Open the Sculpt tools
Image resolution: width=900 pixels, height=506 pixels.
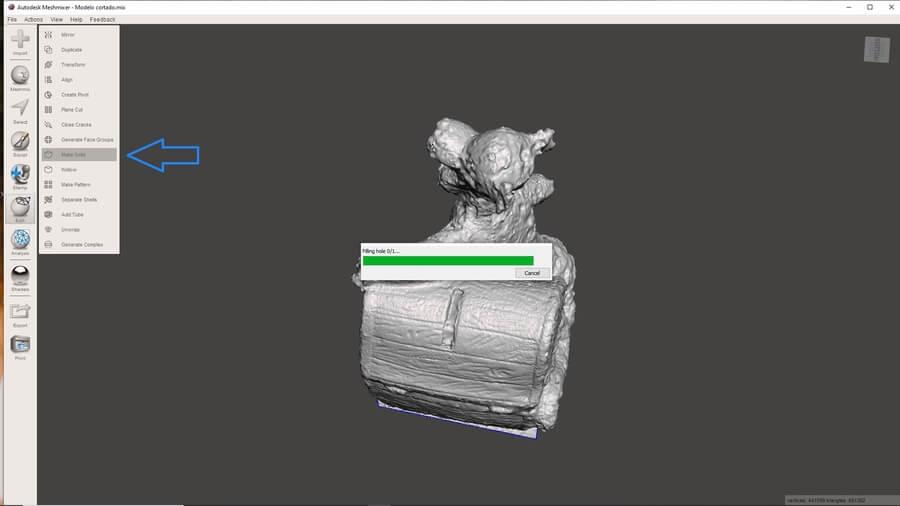20,144
